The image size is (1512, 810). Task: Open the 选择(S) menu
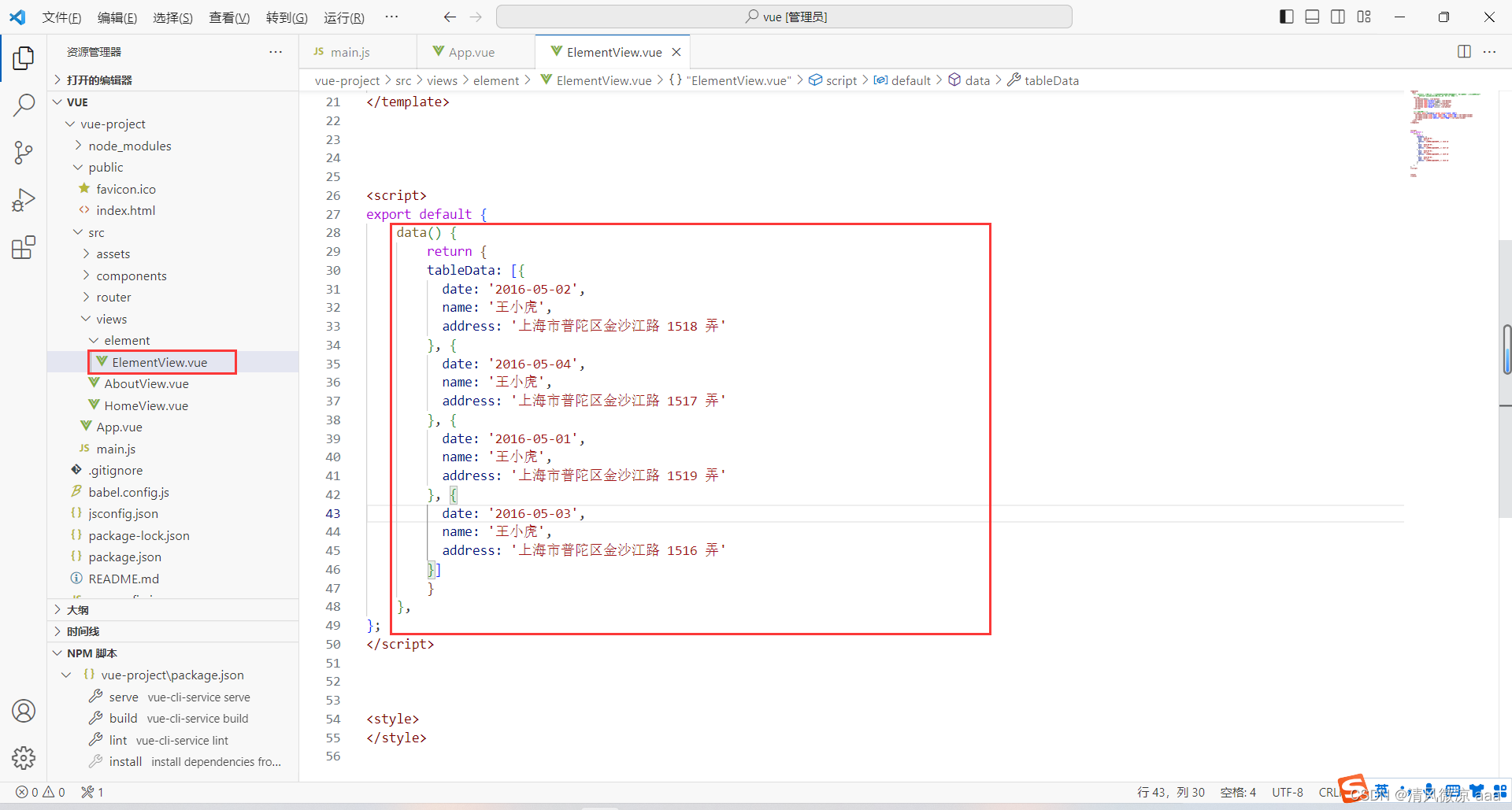tap(173, 17)
